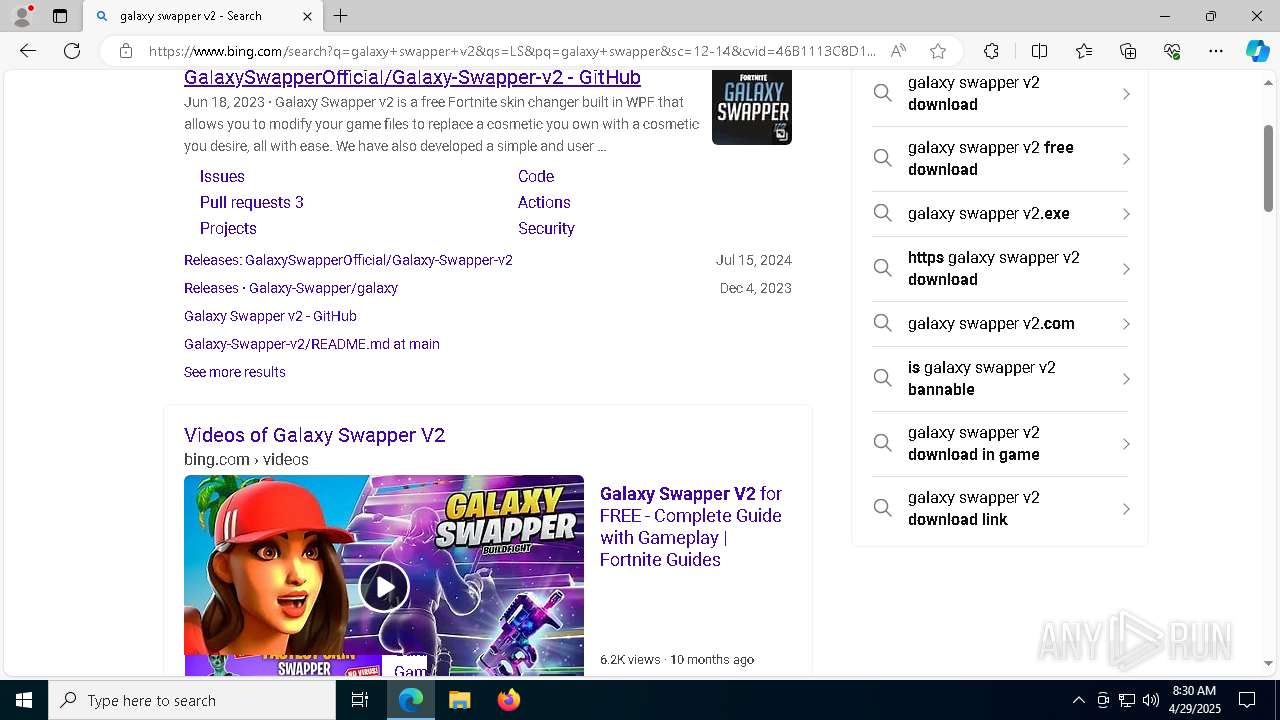The width and height of the screenshot is (1280, 720).
Task: Click See more results
Action: click(235, 372)
